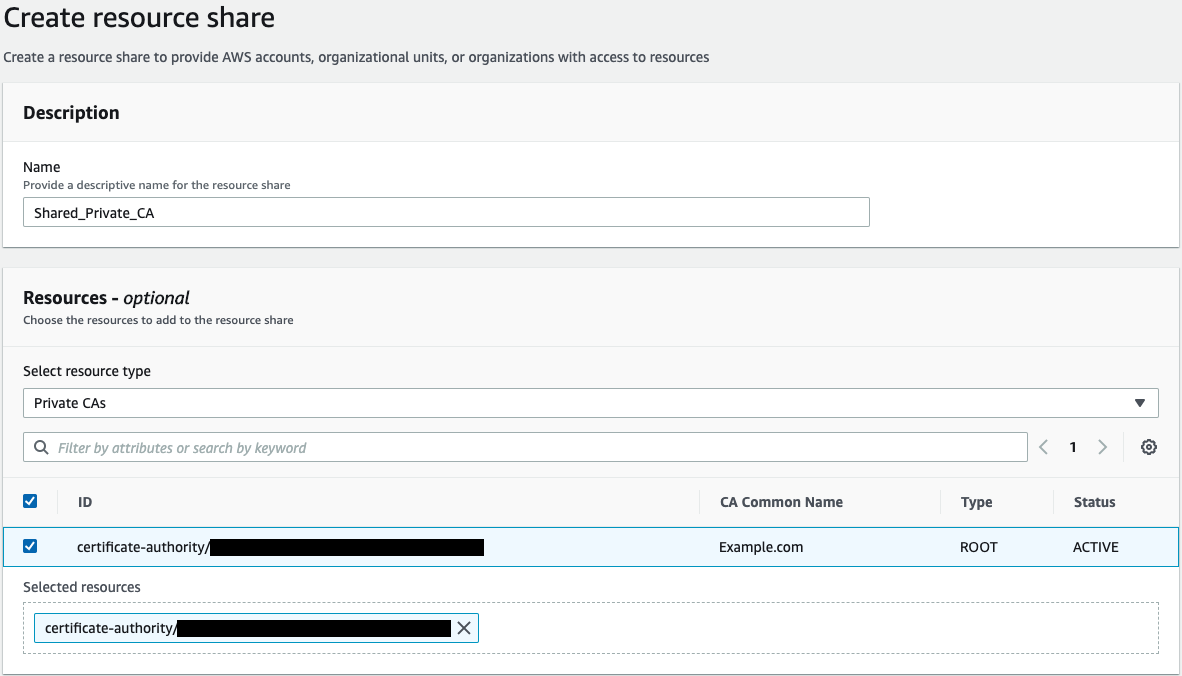Image resolution: width=1182 pixels, height=676 pixels.
Task: Click the ID column header
Action: click(x=84, y=501)
